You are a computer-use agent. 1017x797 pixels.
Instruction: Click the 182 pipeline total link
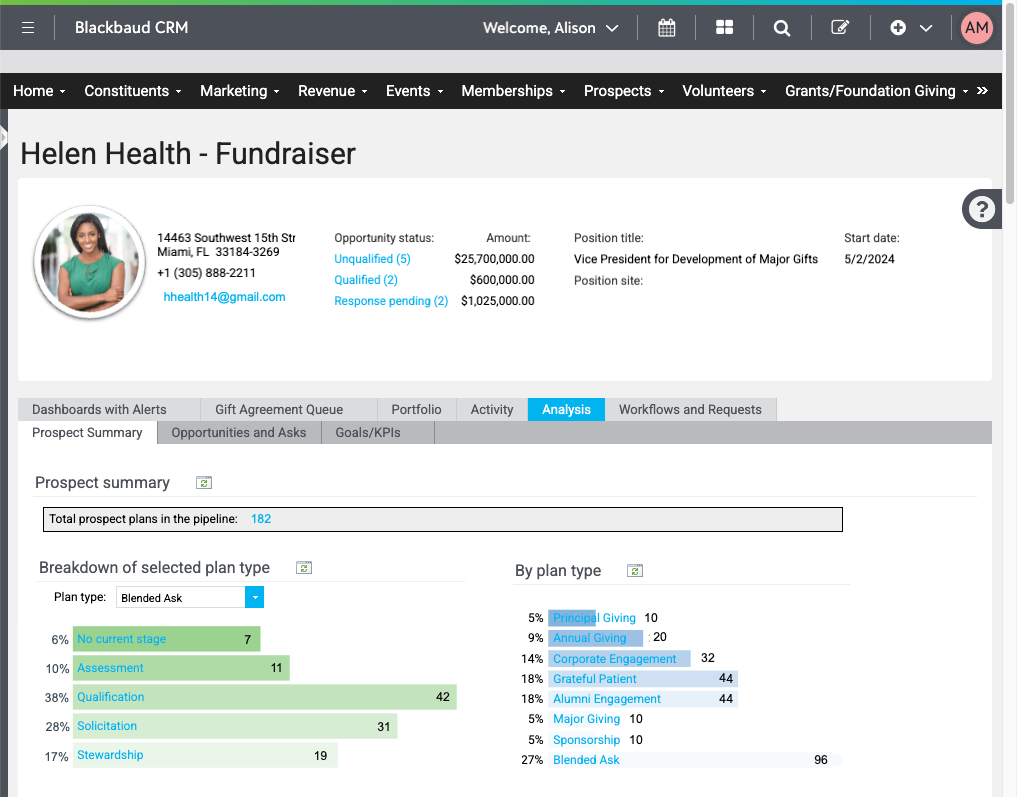260,518
